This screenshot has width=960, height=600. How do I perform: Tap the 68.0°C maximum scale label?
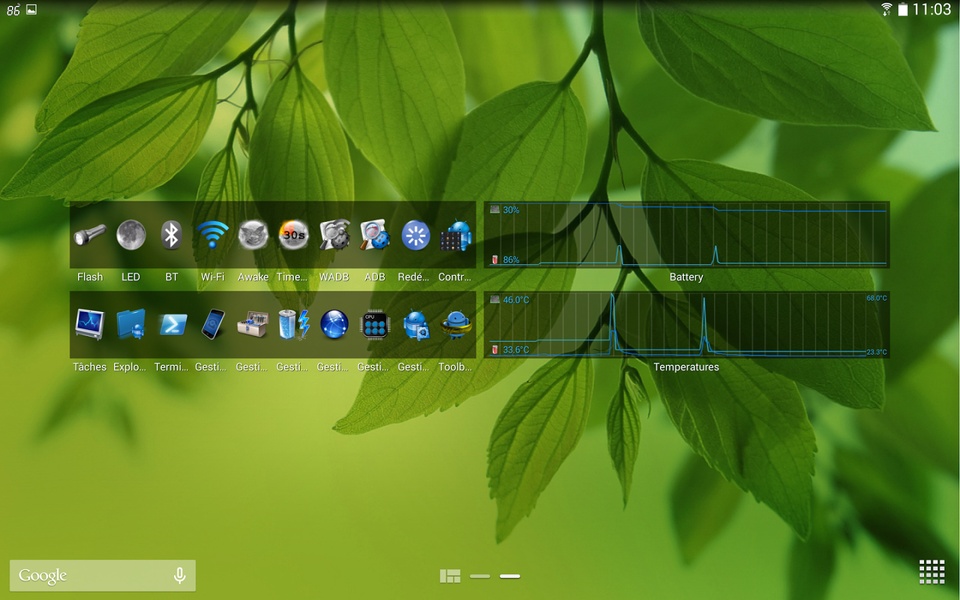point(876,298)
